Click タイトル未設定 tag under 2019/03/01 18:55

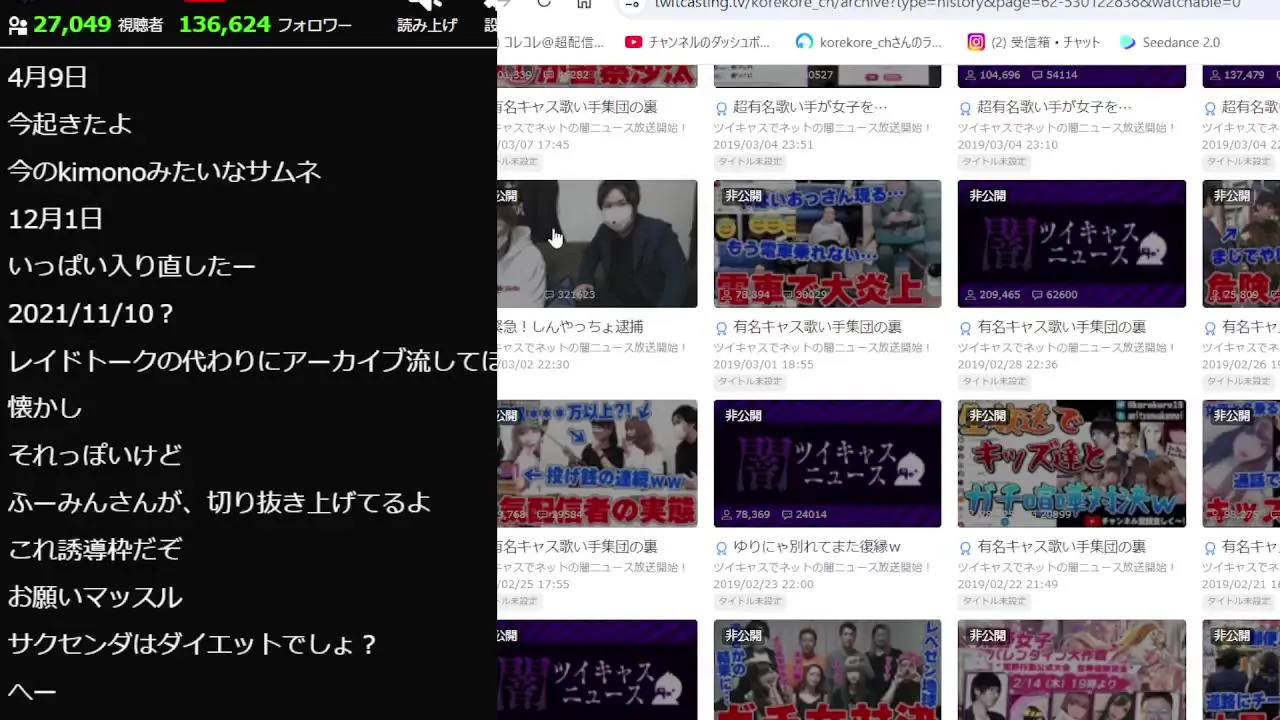[750, 381]
